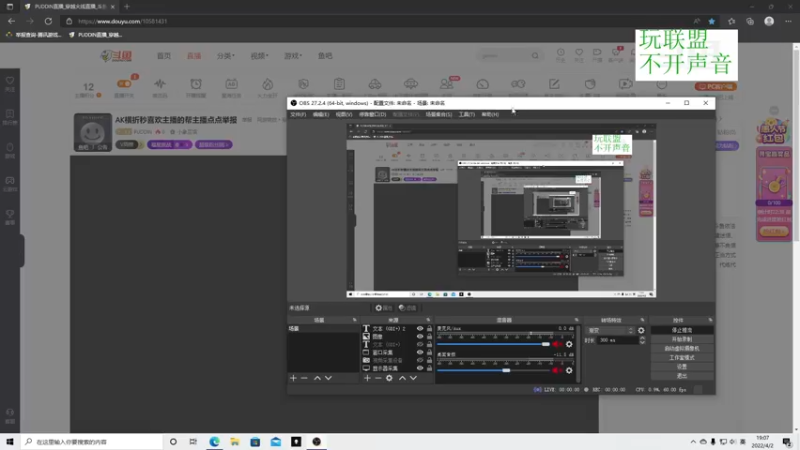This screenshot has height=450, width=800.
Task: Remove the selected source with the minus icon
Action: click(x=378, y=378)
